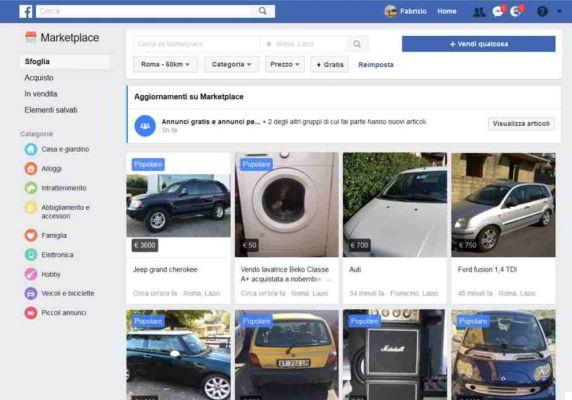Click Fabrizio's profile picture

(391, 11)
